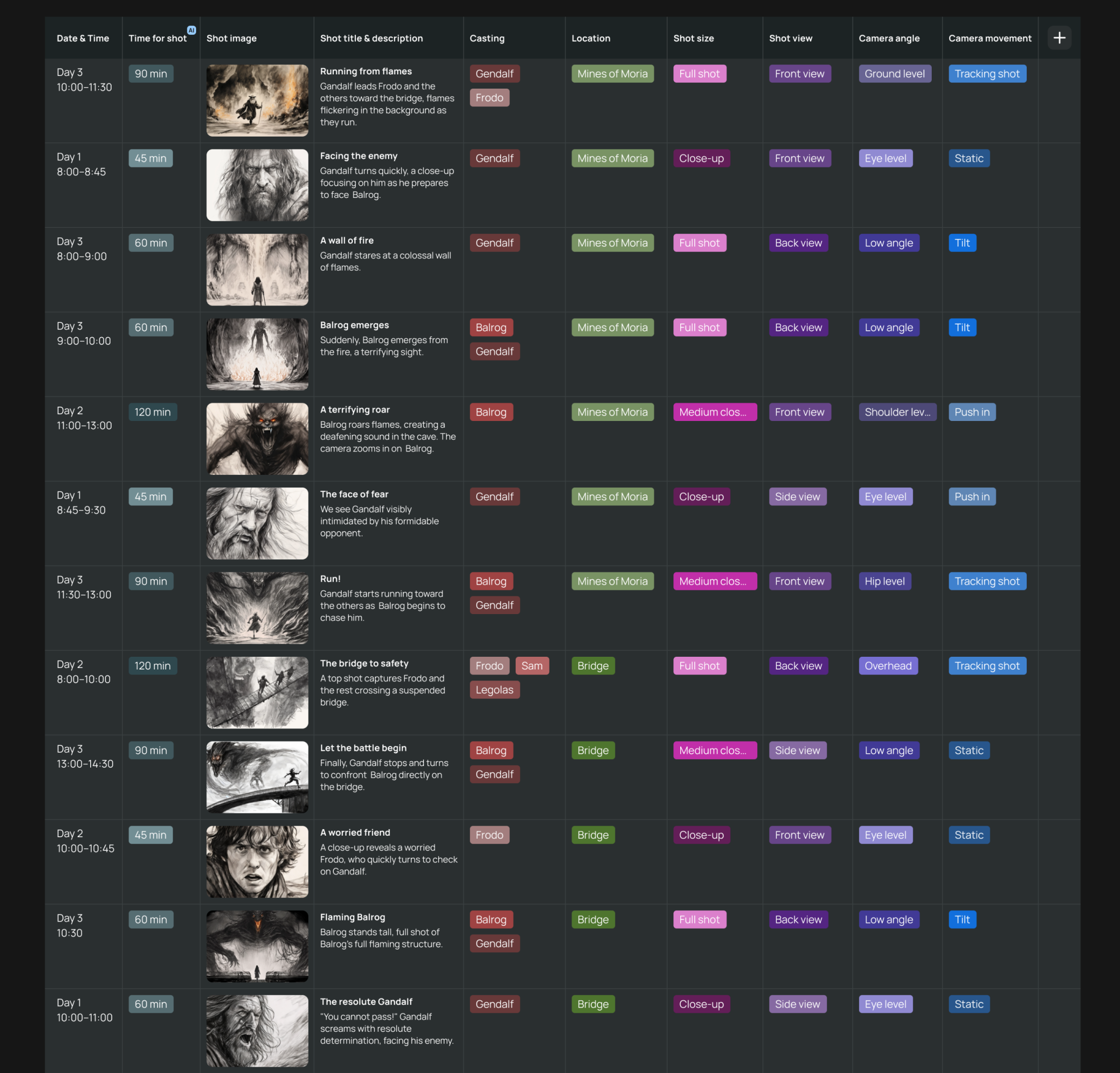Click the add column icon top right
Viewport: 1120px width, 1073px height.
point(1059,37)
